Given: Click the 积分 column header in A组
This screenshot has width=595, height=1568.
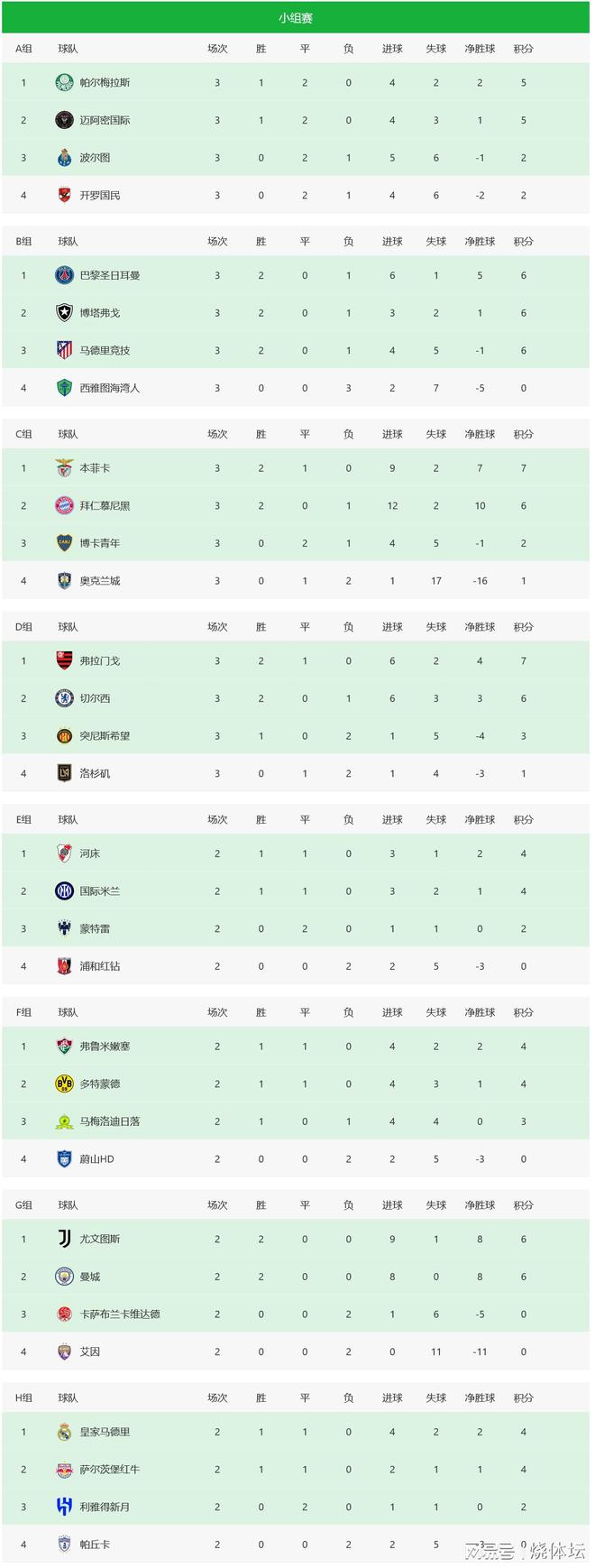Looking at the screenshot, I should coord(523,49).
